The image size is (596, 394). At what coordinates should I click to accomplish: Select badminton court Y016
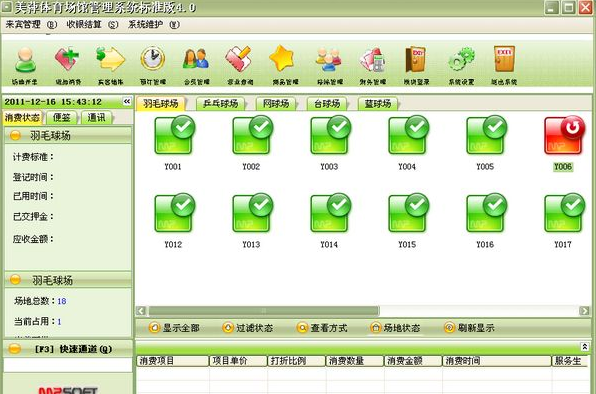tap(487, 213)
